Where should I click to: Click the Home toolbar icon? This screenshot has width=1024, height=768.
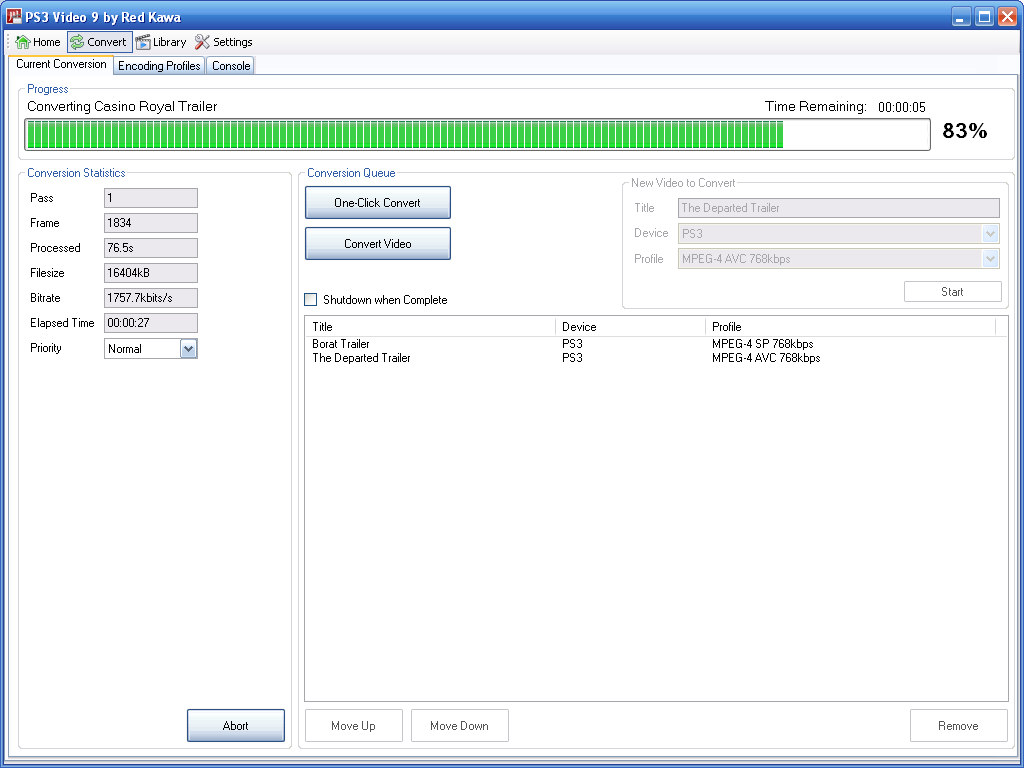click(x=23, y=42)
